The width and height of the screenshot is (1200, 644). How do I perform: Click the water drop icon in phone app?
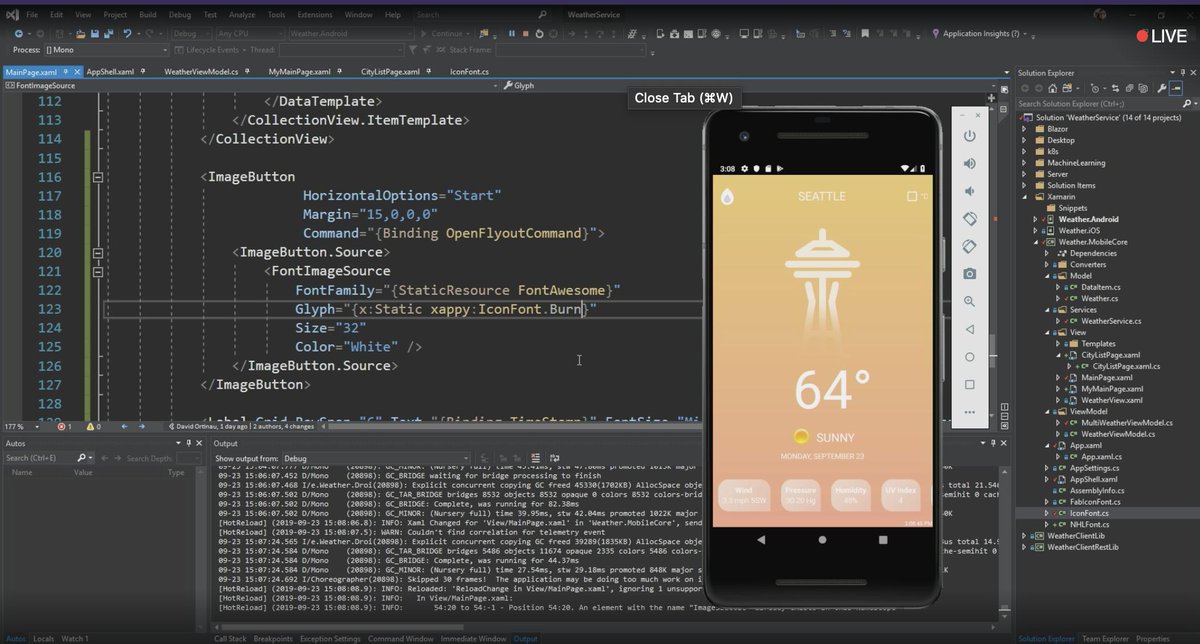727,197
